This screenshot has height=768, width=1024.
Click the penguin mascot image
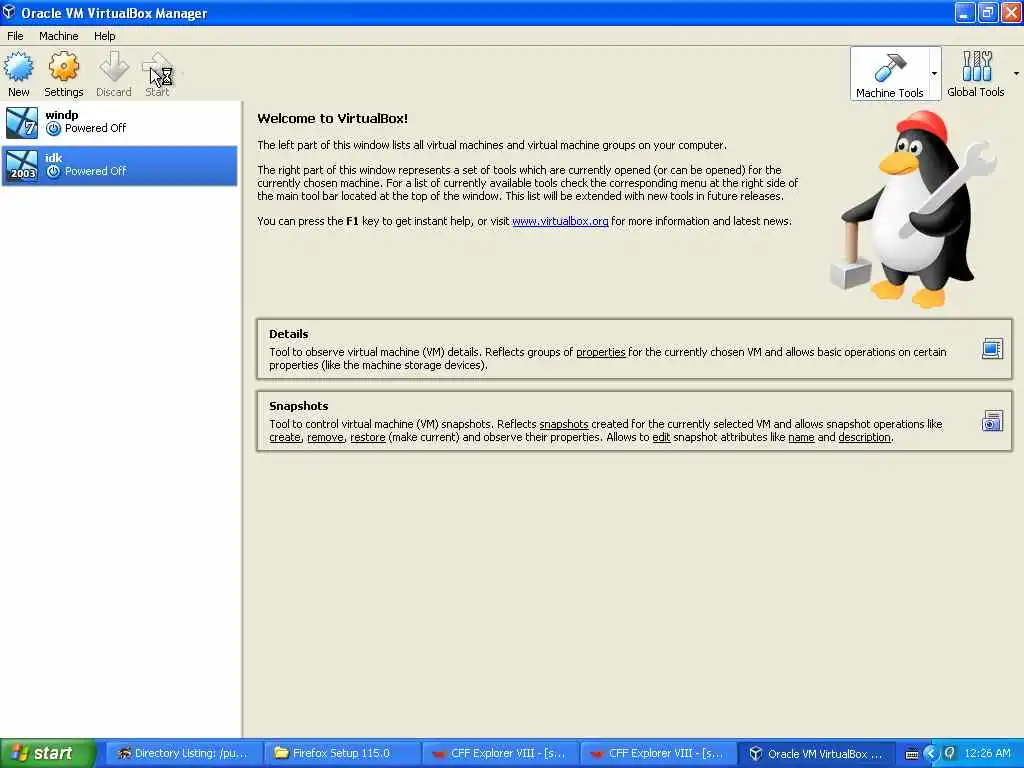(x=913, y=209)
